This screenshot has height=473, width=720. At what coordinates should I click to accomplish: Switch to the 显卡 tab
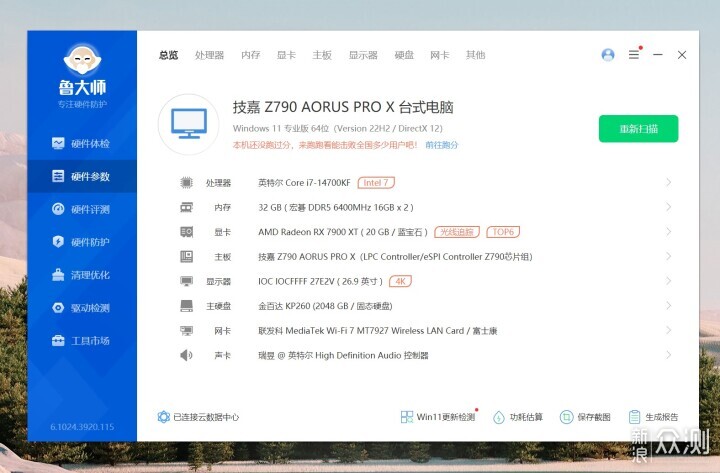pos(286,55)
